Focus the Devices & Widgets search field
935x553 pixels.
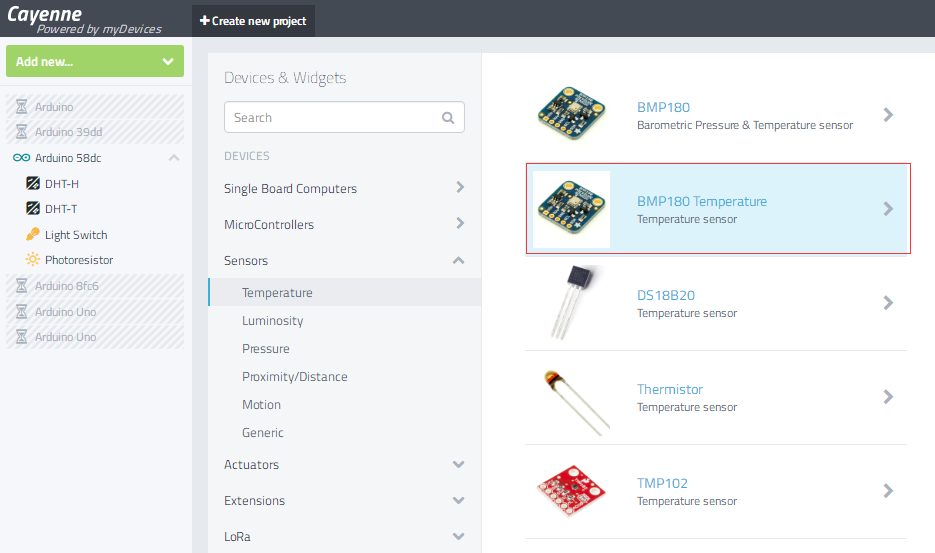coord(344,118)
